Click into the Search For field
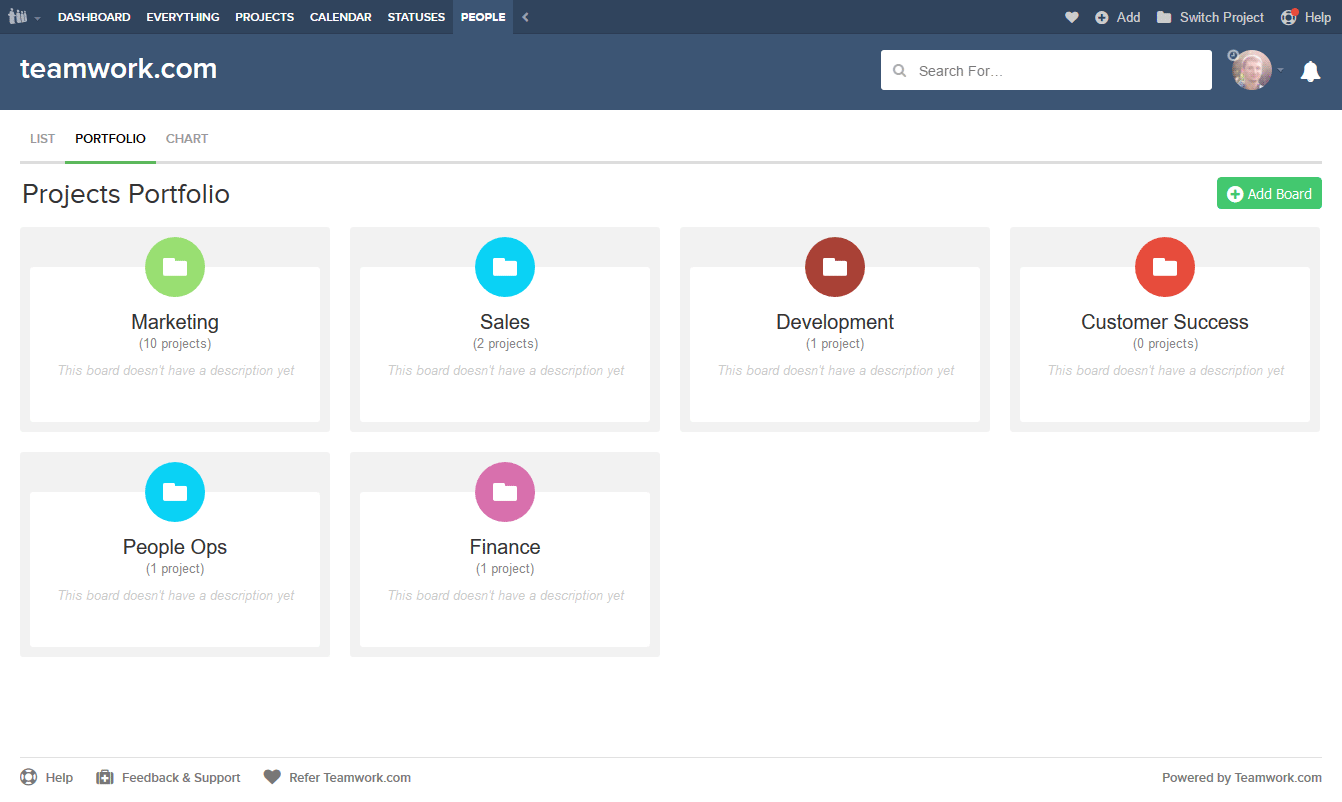Screen dimensions: 1342x802 pos(1046,71)
